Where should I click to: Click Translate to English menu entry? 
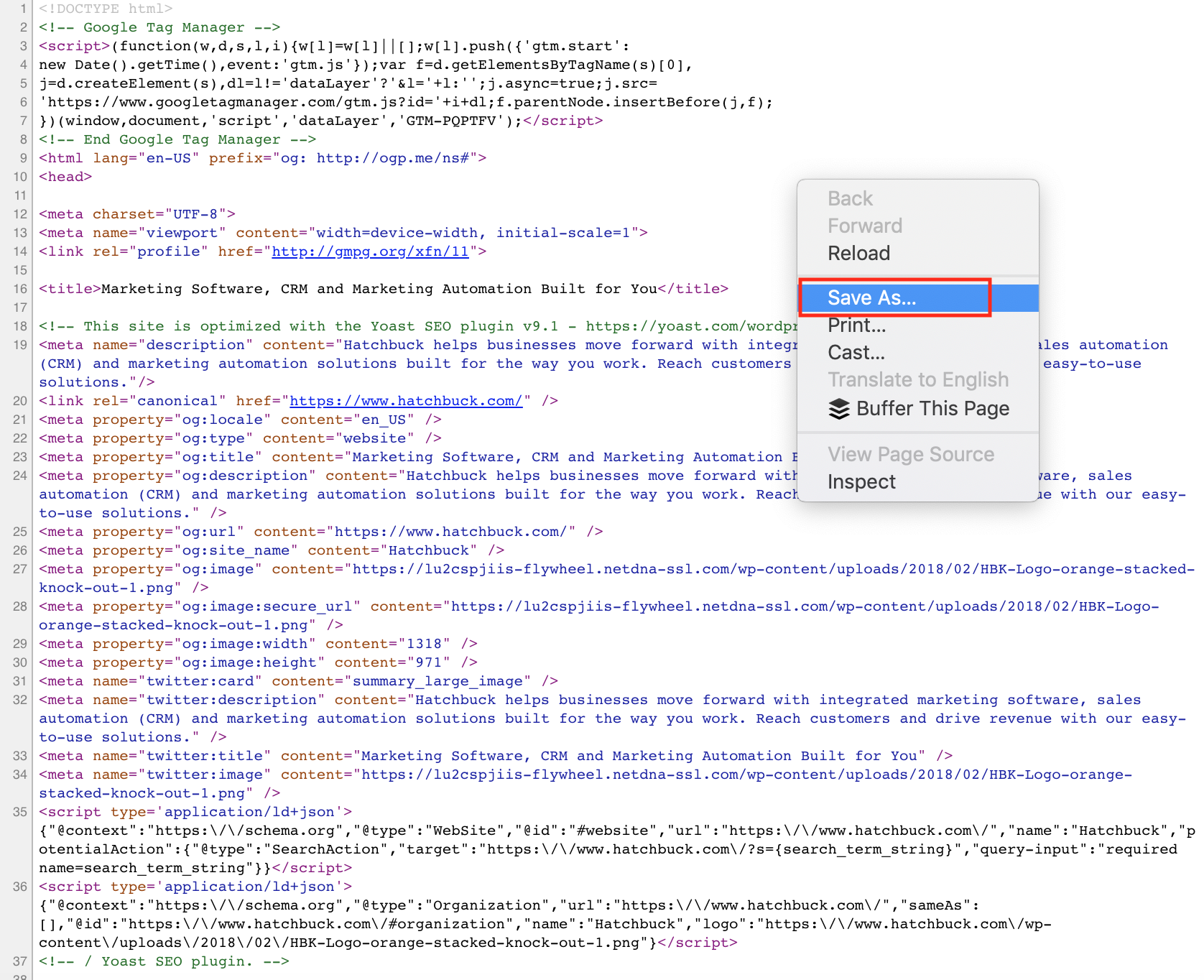[x=918, y=380]
